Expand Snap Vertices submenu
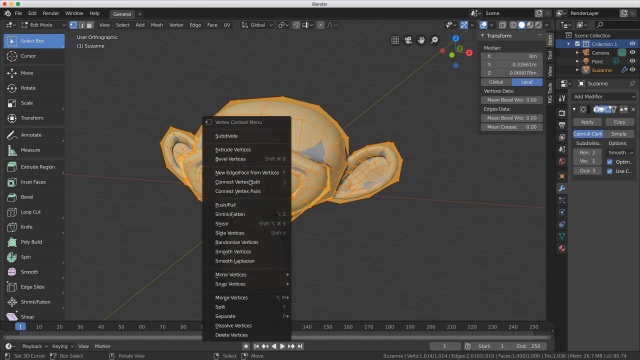Screen dimensions: 640x360 [247, 284]
